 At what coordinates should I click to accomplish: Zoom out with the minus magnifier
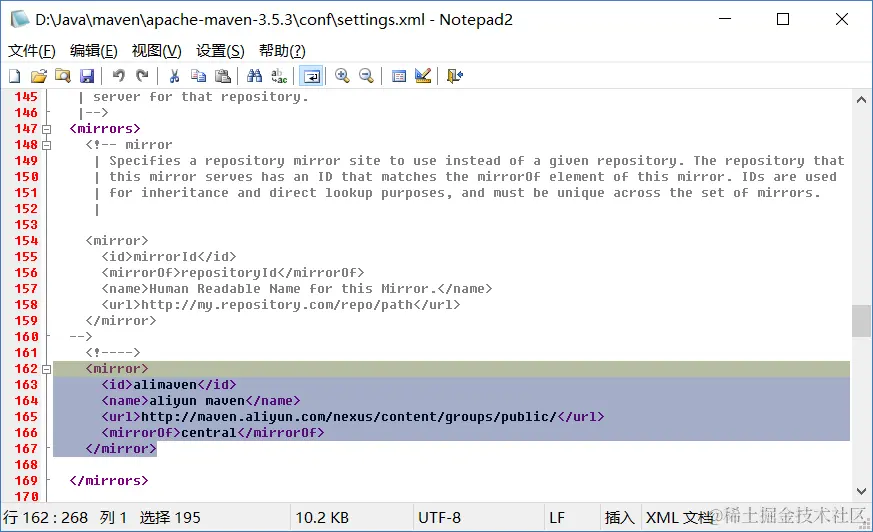pyautogui.click(x=366, y=76)
